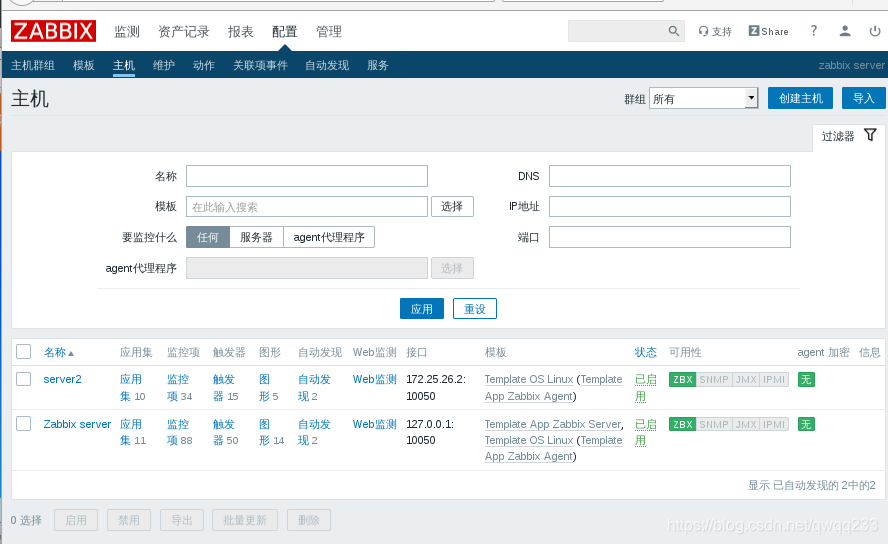This screenshot has width=888, height=544.
Task: Go to 主机 submenu
Action: point(124,65)
